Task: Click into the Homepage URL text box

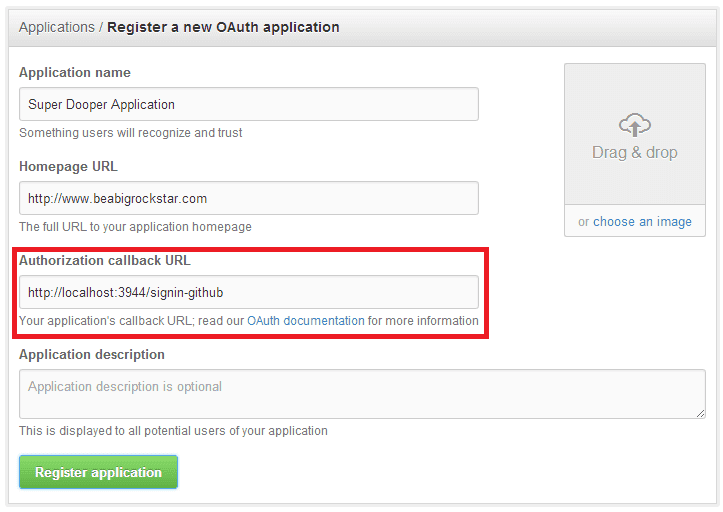Action: pyautogui.click(x=248, y=198)
